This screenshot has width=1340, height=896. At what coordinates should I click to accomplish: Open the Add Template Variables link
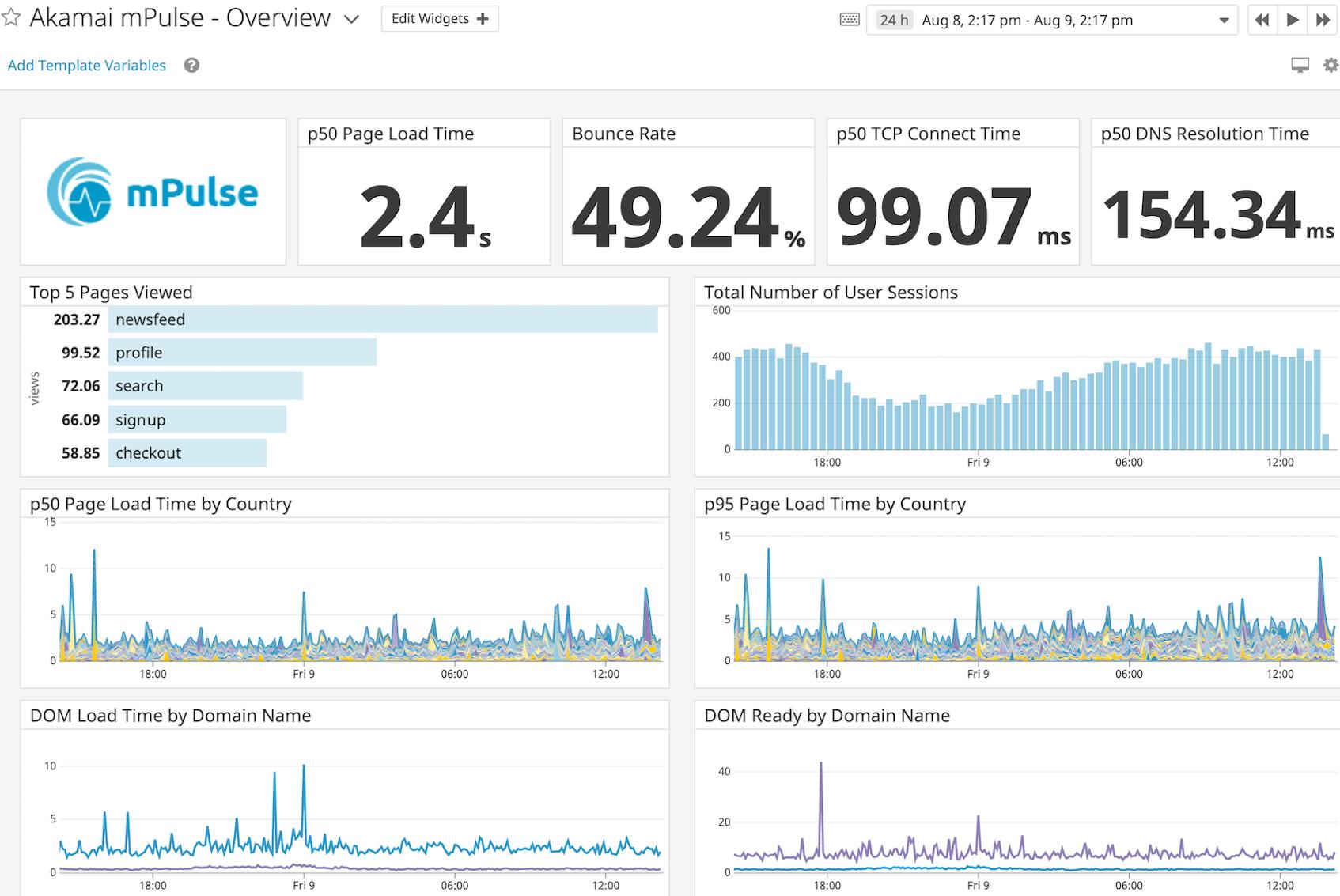[x=86, y=65]
